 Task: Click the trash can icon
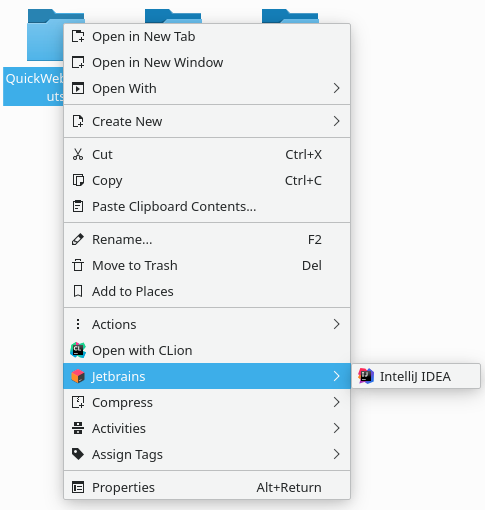(78, 265)
